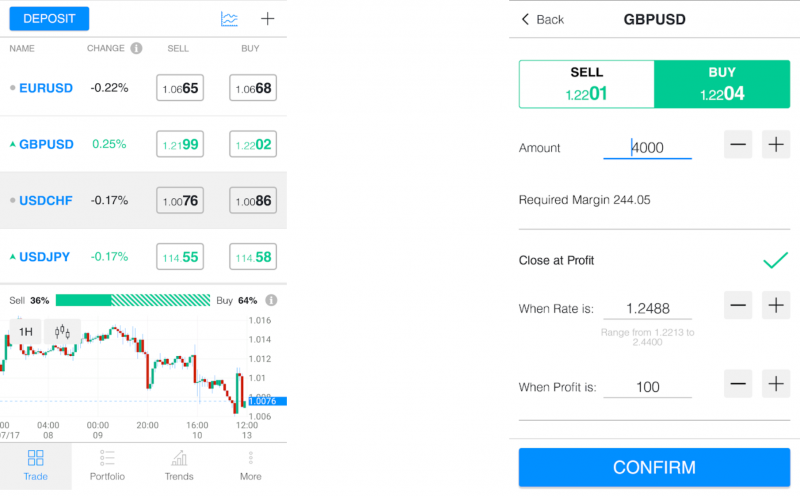Add instrument with the plus icon
Viewport: 800px width, 496px height.
click(267, 19)
